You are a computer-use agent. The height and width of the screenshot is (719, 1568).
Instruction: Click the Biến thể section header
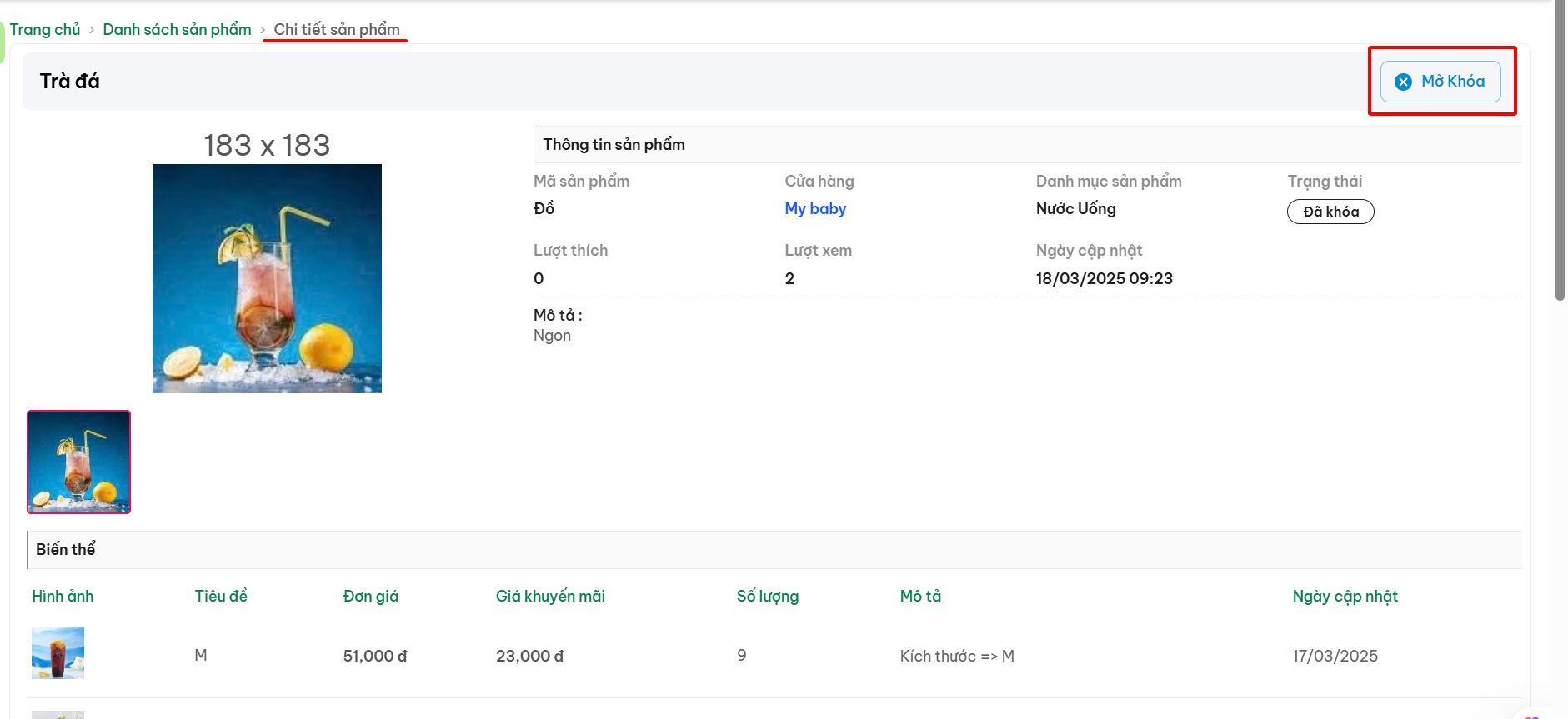point(774,550)
